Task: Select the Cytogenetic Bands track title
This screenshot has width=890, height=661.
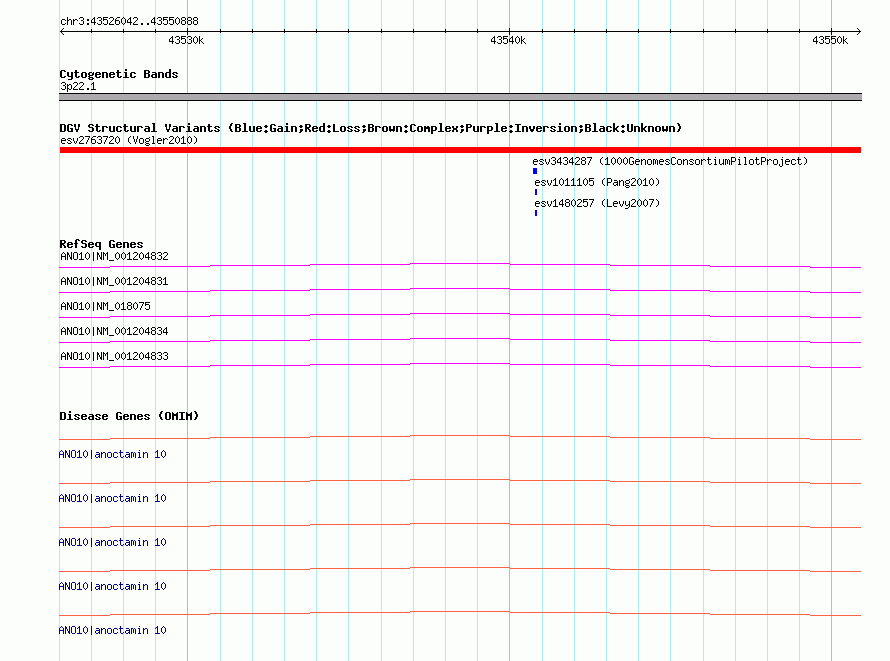Action: [119, 74]
